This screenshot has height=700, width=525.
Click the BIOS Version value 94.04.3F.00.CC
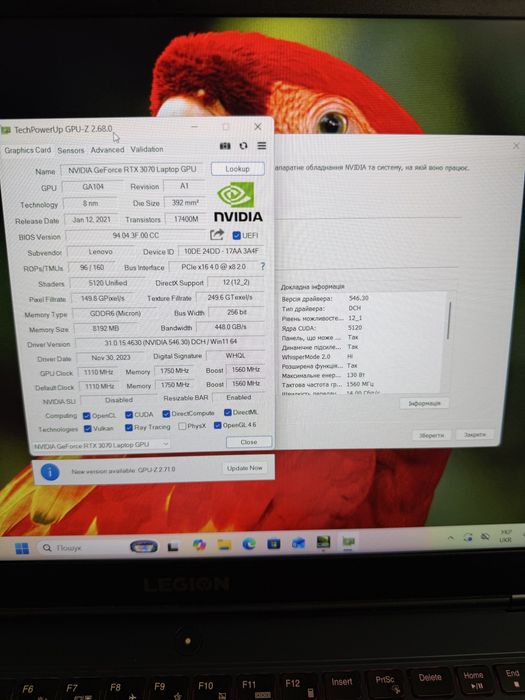coord(136,235)
